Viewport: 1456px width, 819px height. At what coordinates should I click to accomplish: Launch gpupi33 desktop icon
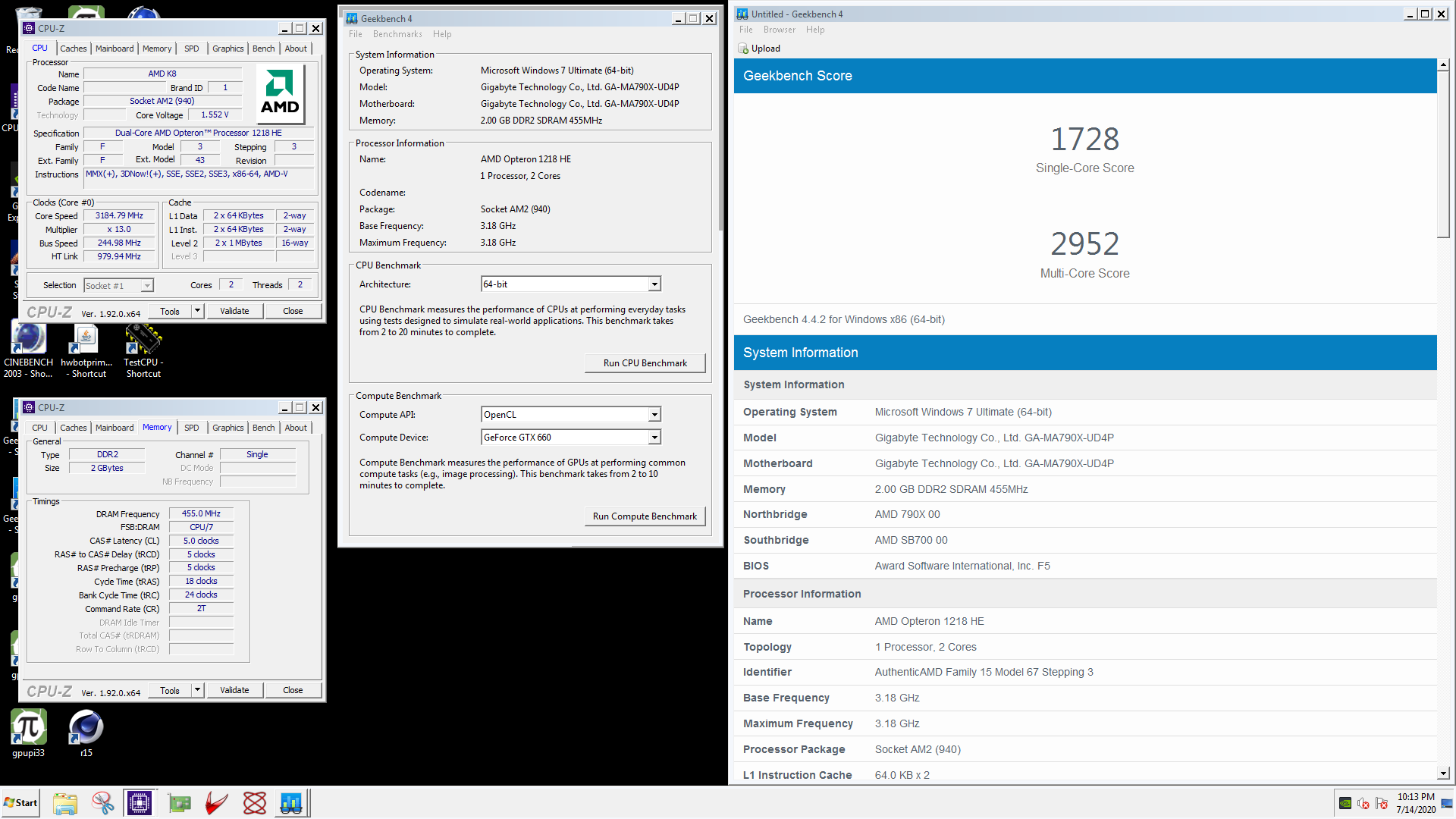tap(29, 733)
